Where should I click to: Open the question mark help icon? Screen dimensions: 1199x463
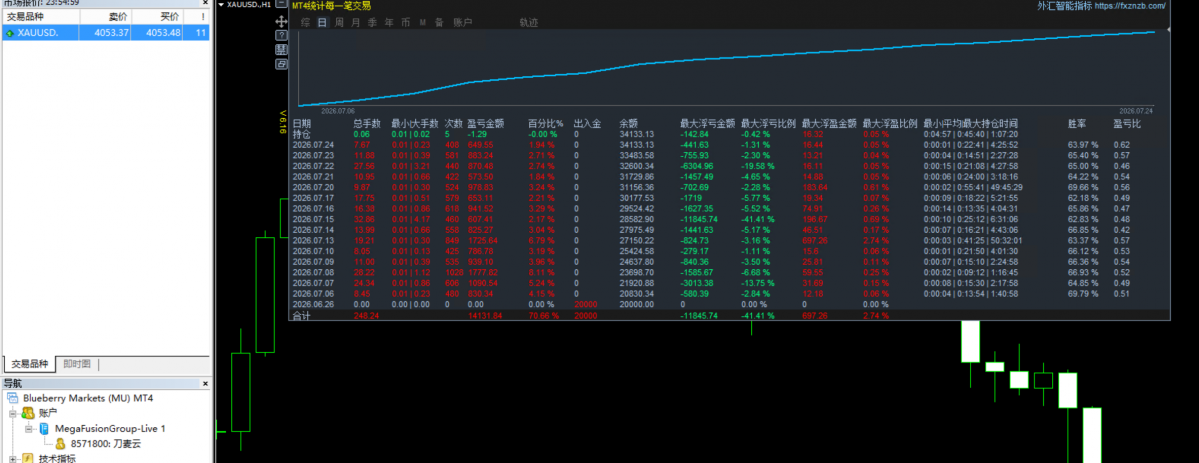pos(281,36)
